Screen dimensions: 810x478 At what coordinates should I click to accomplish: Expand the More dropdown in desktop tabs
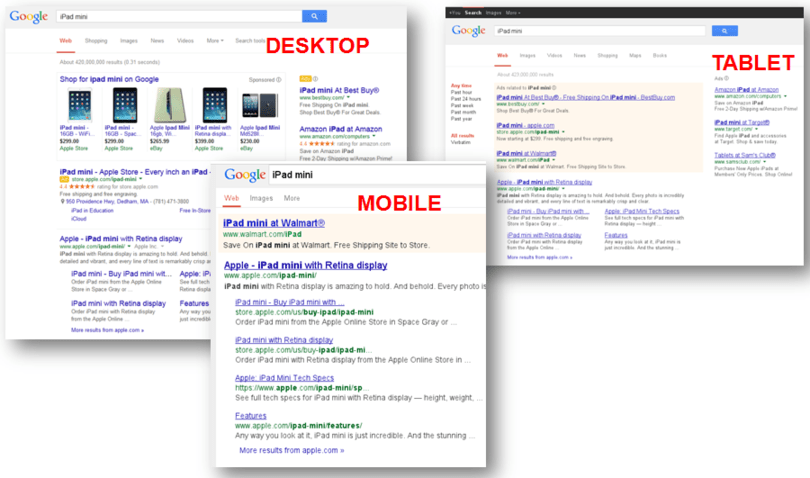[x=215, y=41]
